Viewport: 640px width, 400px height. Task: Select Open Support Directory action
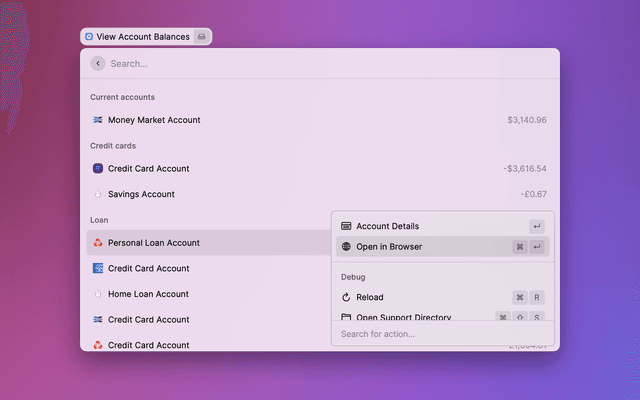[x=403, y=317]
